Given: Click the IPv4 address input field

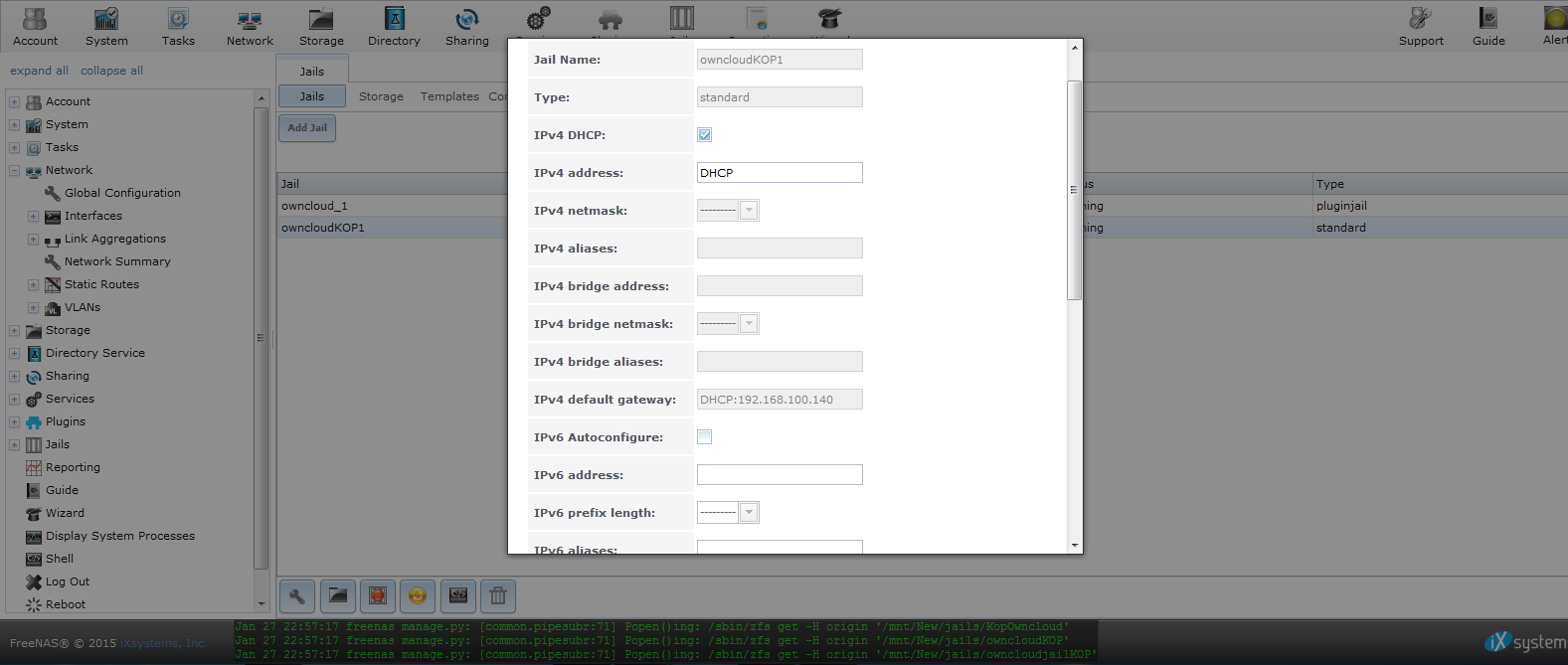Looking at the screenshot, I should coord(780,173).
